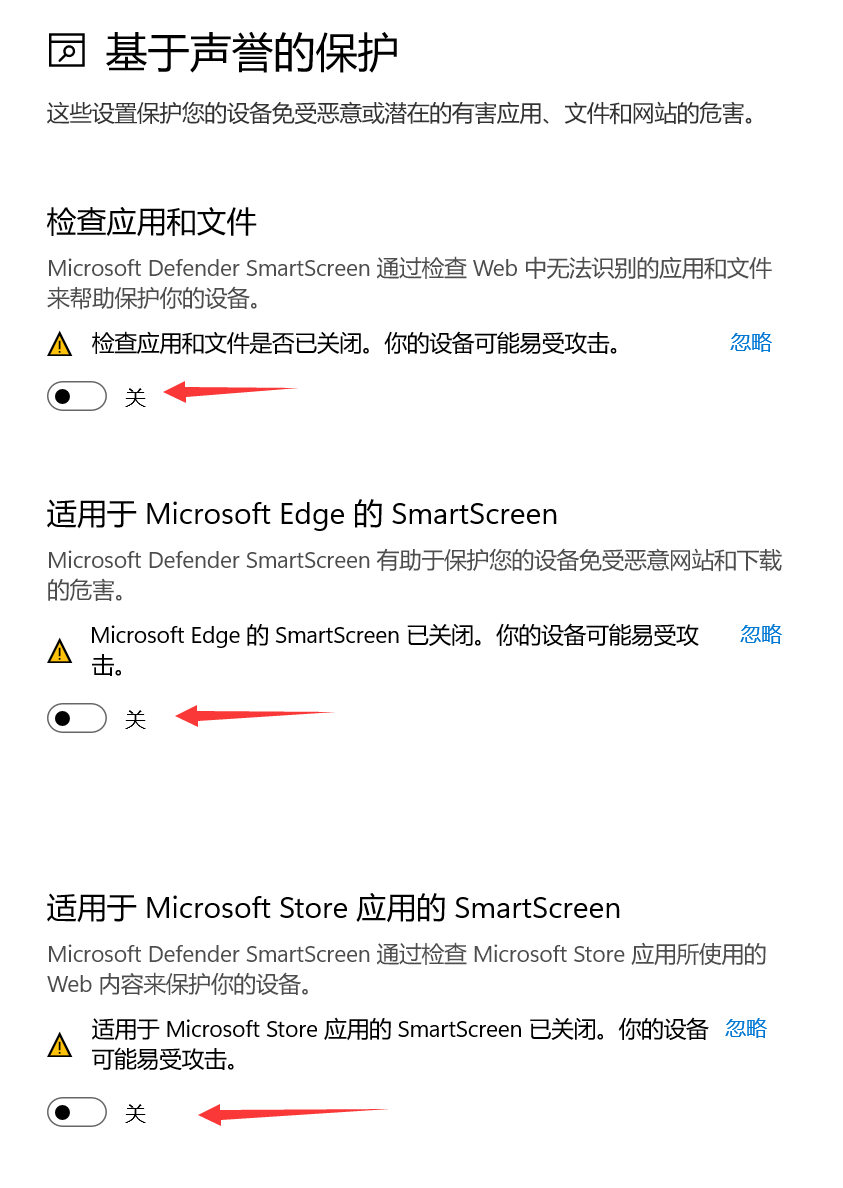Click description about Web 中无法识别的应用和文件
The height and width of the screenshot is (1188, 843).
410,283
